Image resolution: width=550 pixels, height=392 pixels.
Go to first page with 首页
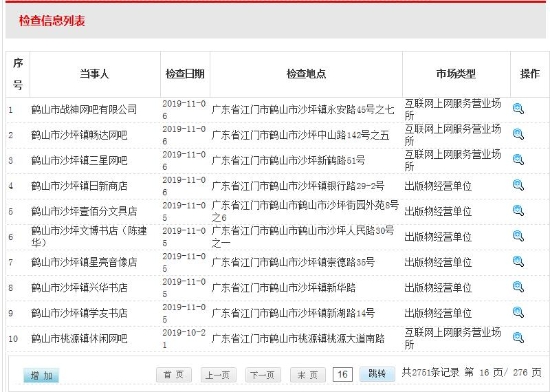coord(174,375)
